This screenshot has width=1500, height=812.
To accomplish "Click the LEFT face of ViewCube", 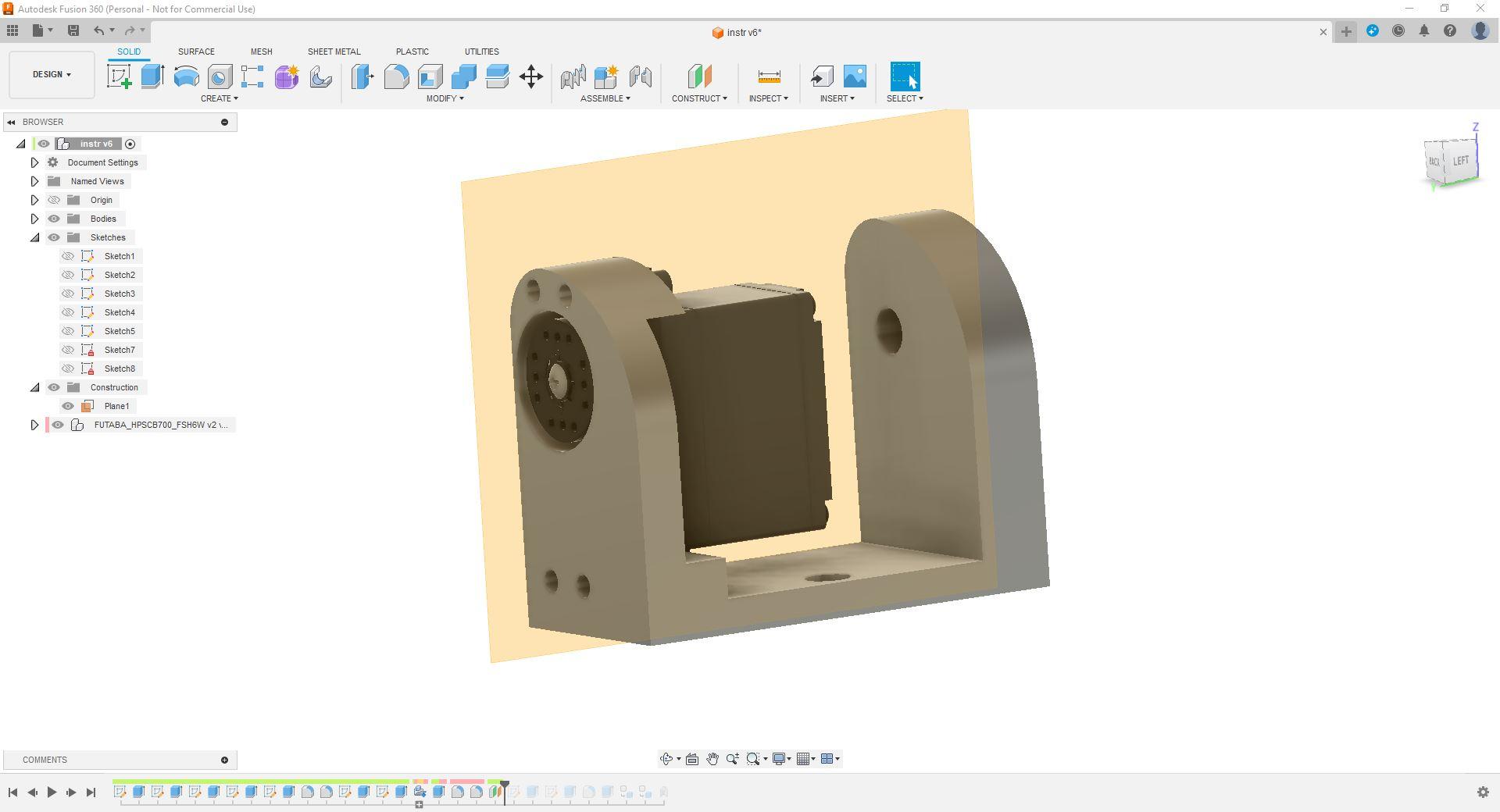I will tap(1460, 161).
